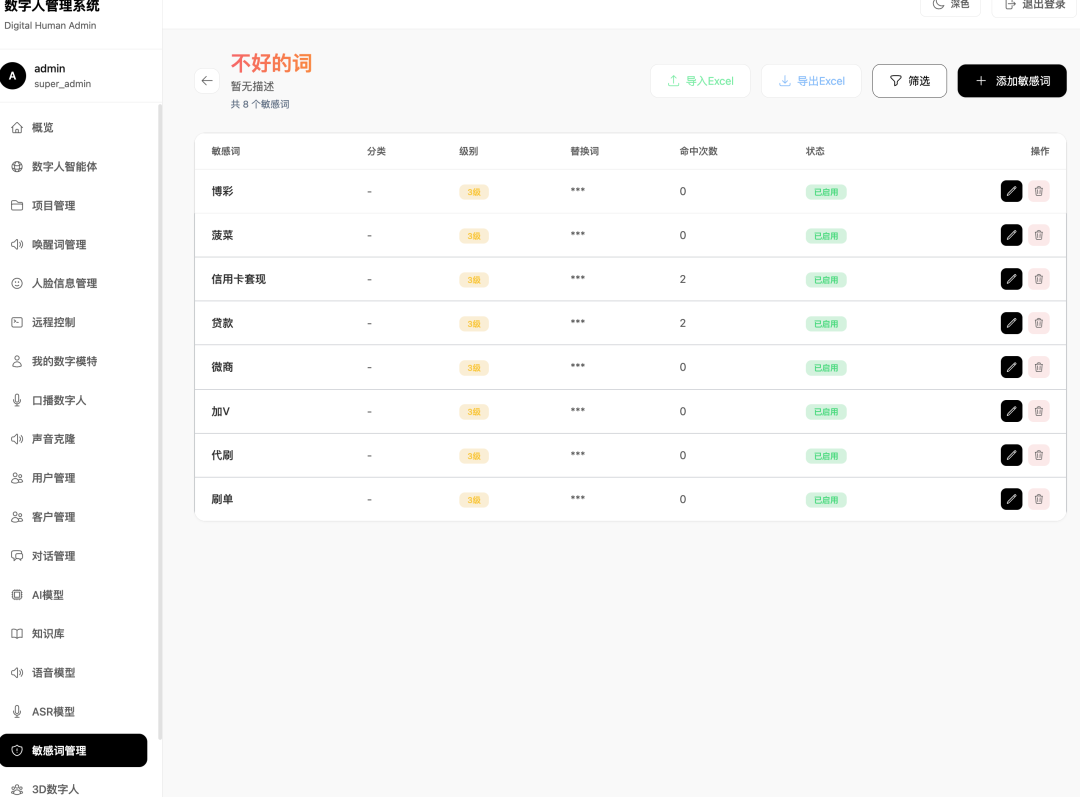The width and height of the screenshot is (1080, 797).
Task: Open ASR模型 menu item
Action: (74, 712)
